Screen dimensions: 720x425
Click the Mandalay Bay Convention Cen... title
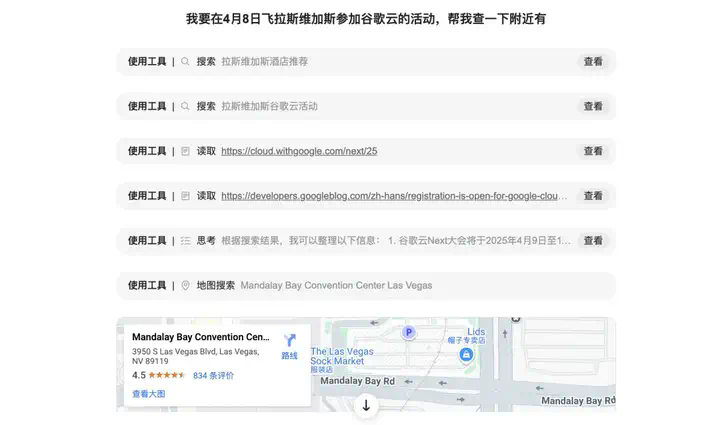point(201,337)
